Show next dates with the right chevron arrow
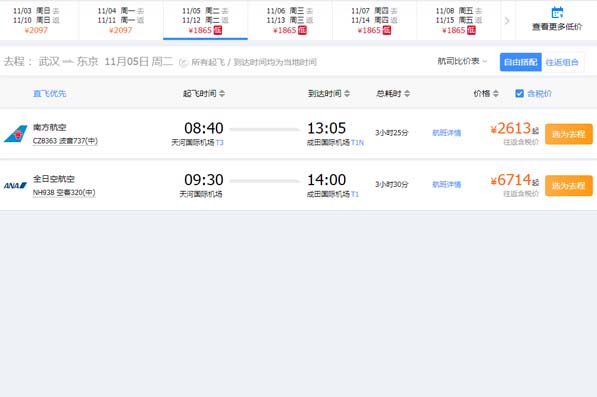The image size is (597, 397). tap(507, 21)
